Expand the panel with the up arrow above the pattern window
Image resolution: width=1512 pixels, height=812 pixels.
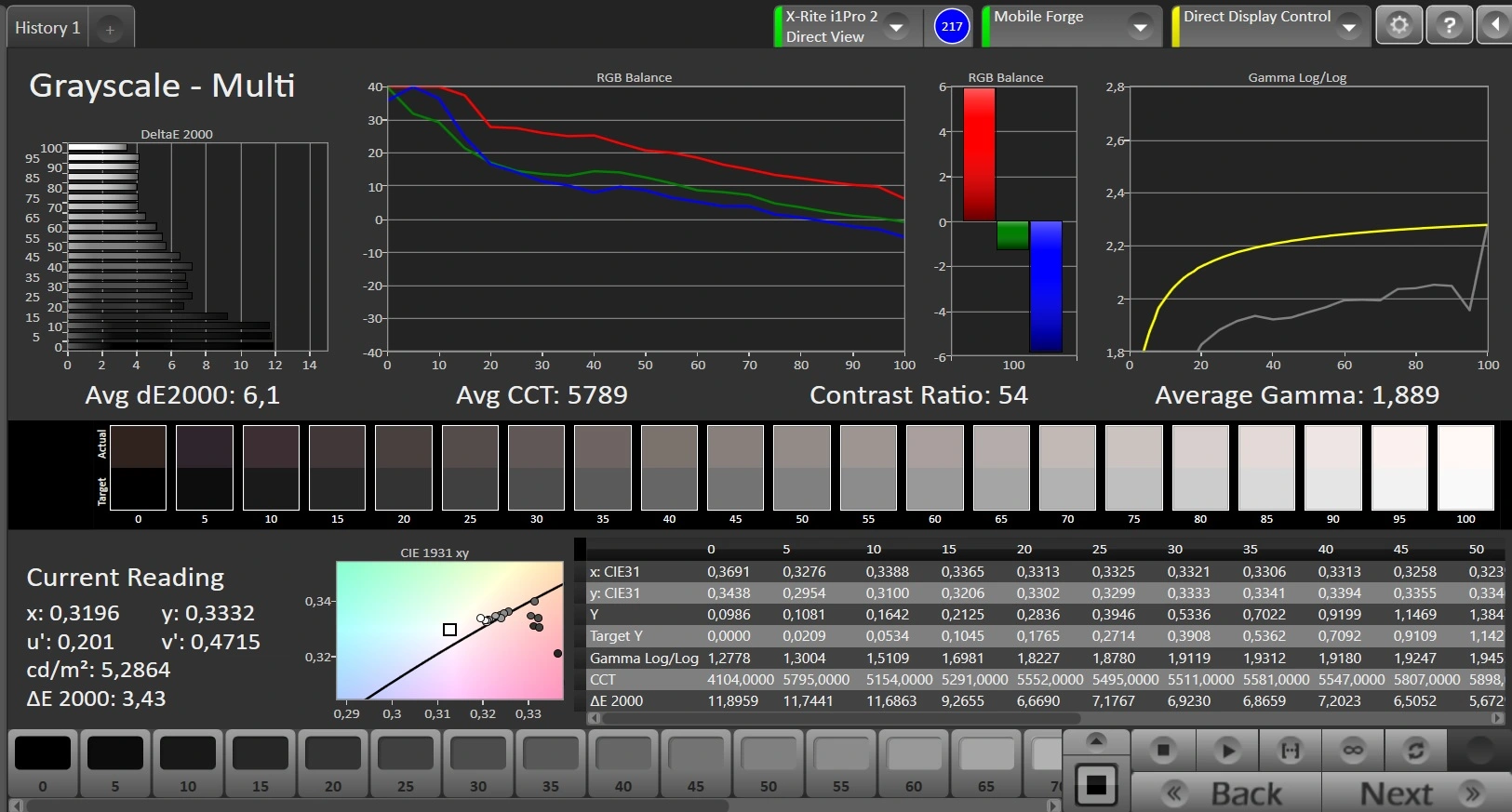tap(1096, 741)
